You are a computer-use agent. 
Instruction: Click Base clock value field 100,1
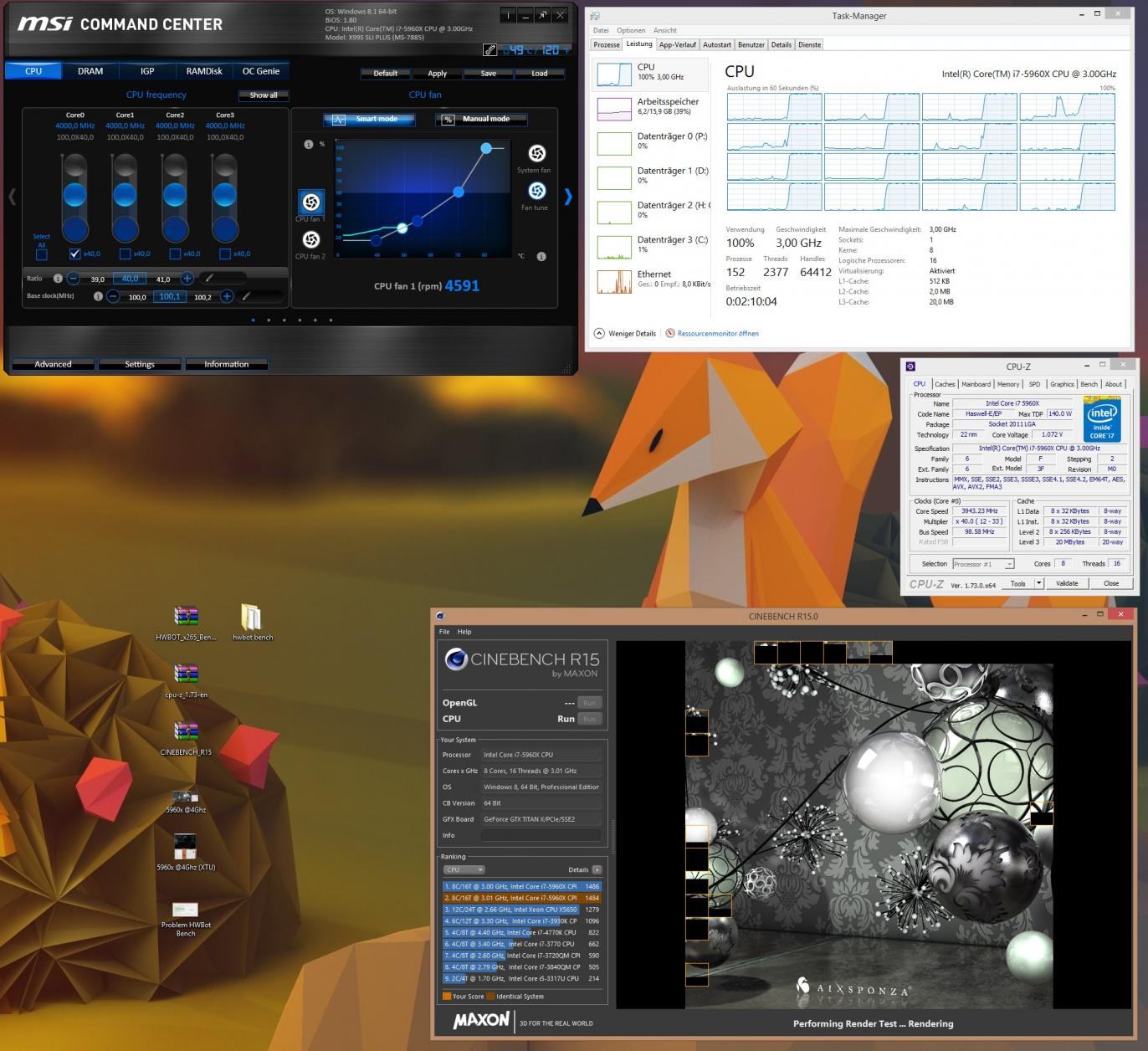coord(169,296)
